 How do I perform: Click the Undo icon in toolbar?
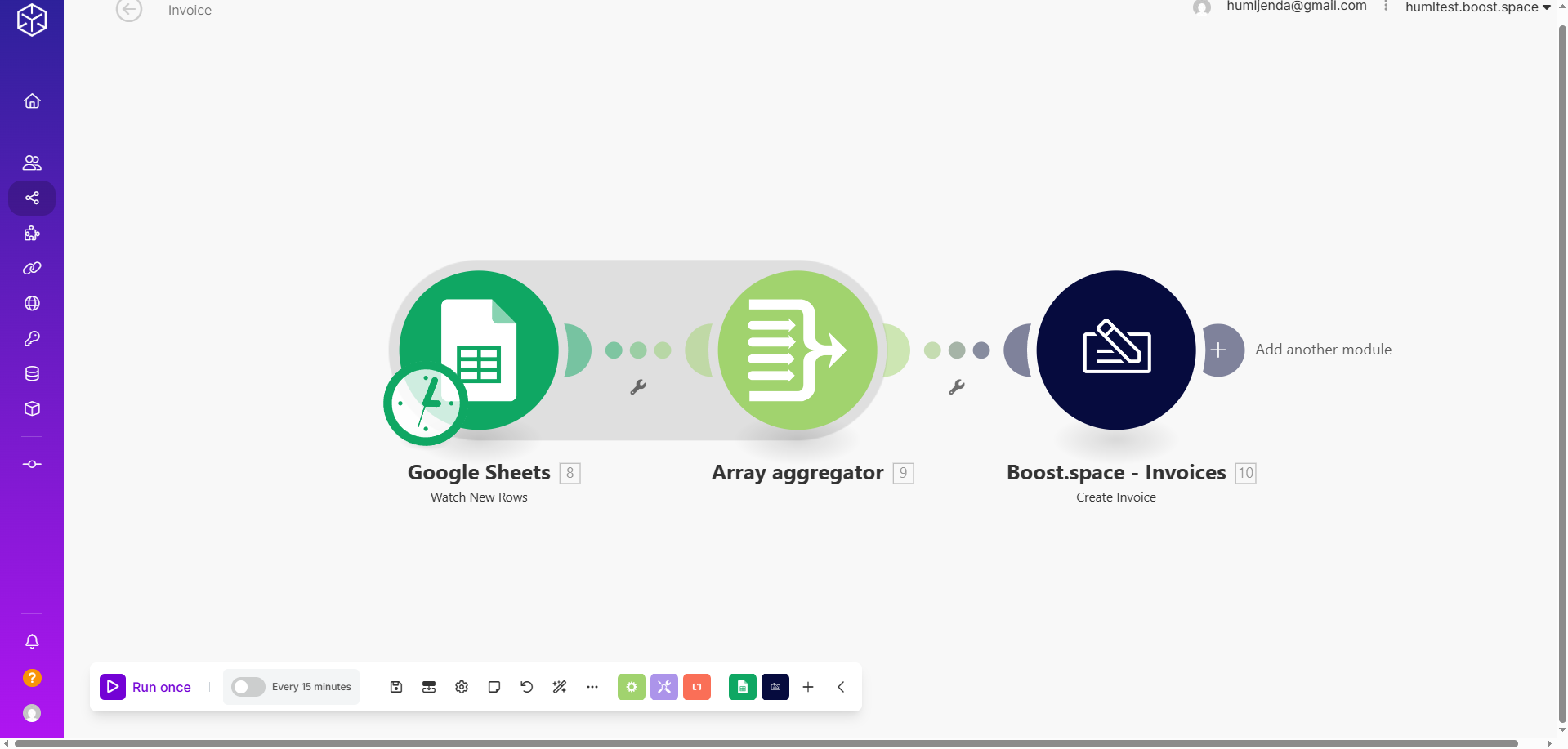527,687
